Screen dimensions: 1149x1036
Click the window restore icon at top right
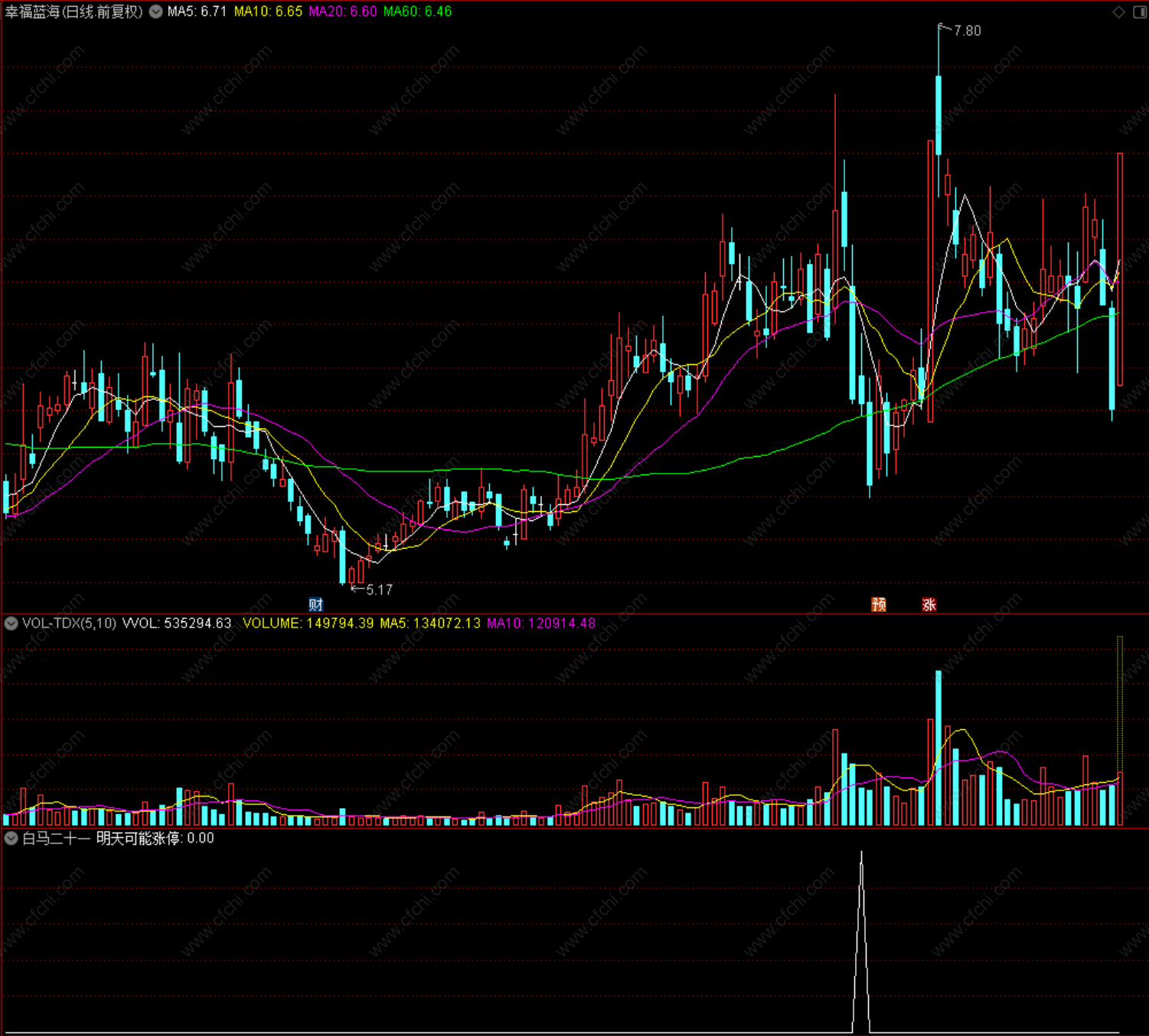(x=1138, y=11)
